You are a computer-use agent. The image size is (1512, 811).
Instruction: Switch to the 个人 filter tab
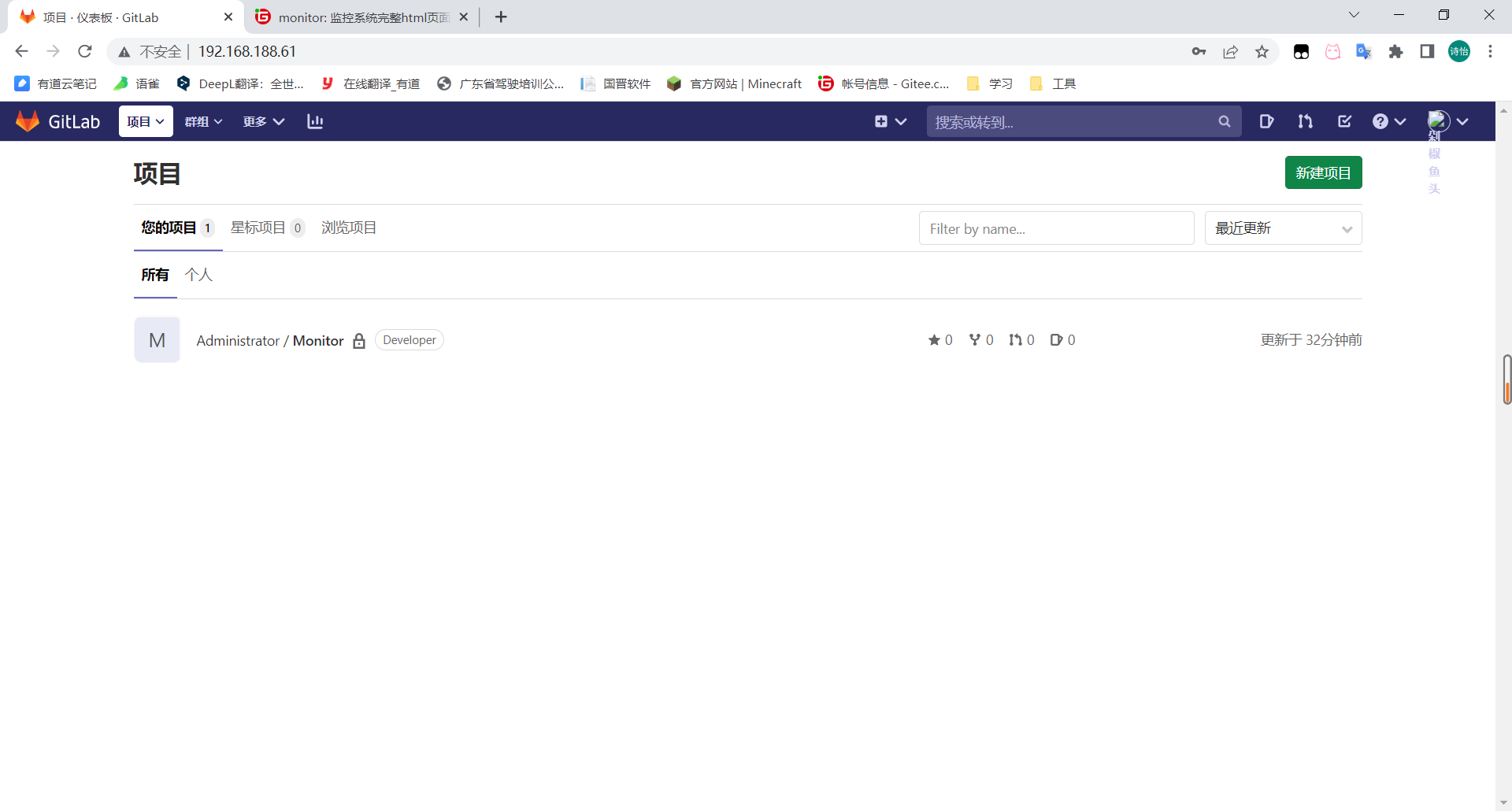198,275
